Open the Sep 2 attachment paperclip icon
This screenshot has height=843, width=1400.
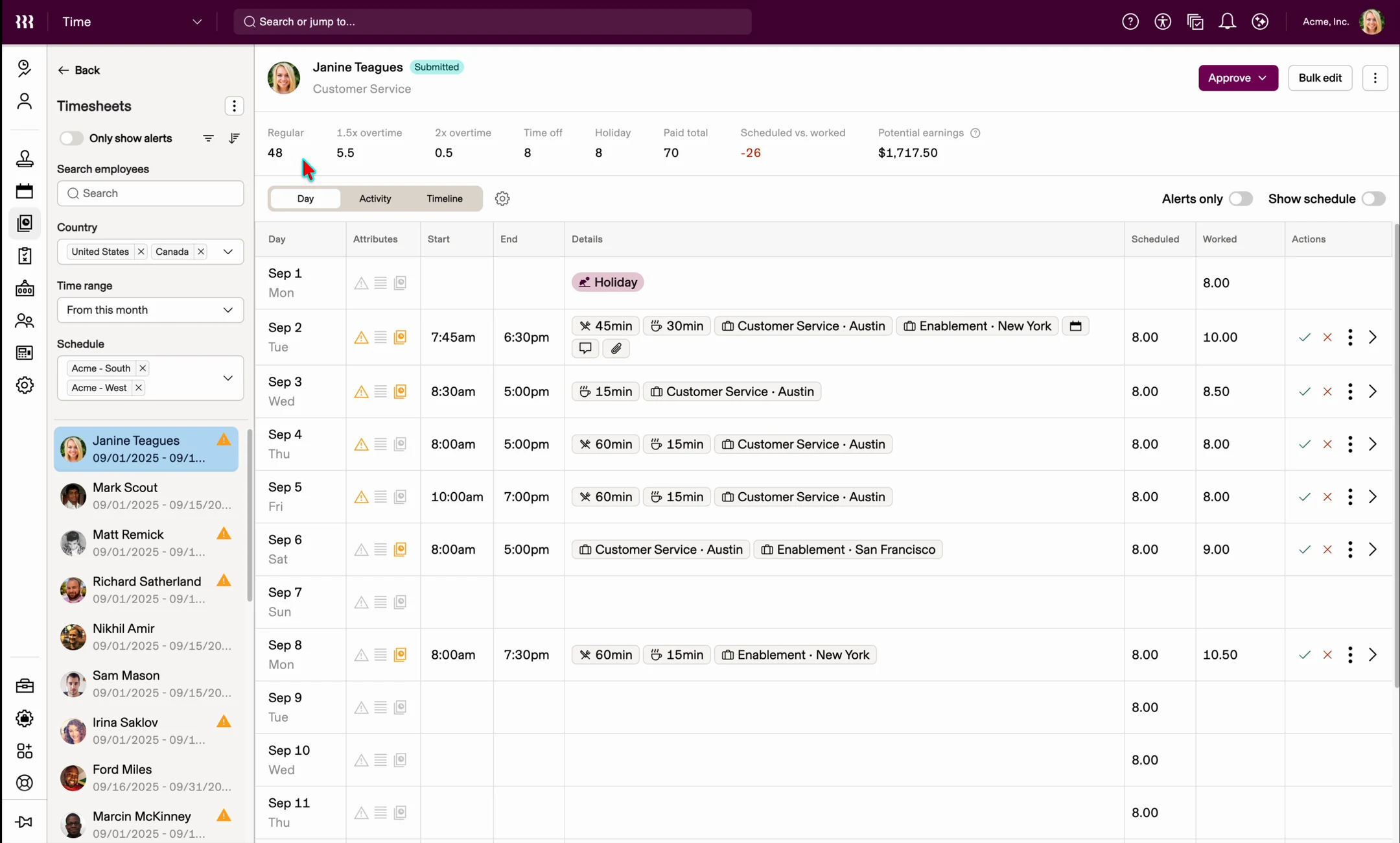616,348
